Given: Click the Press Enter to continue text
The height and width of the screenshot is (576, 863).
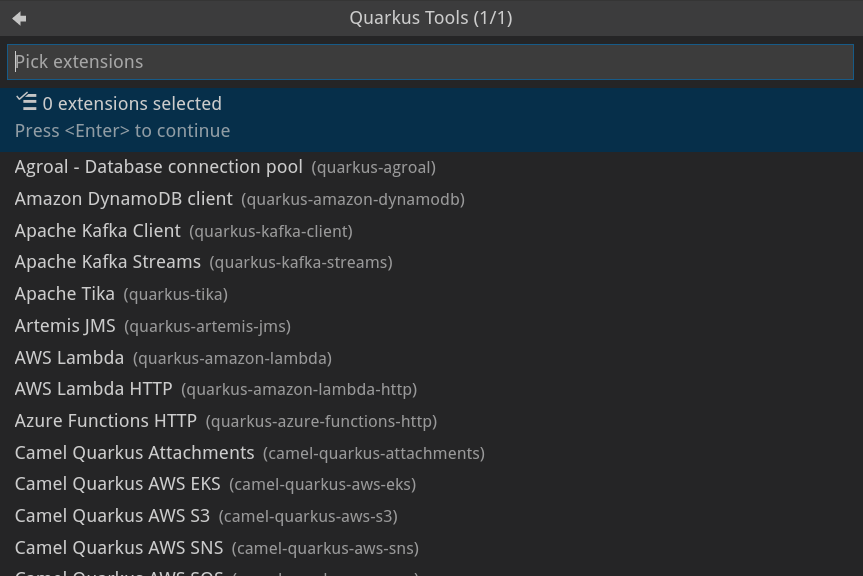Looking at the screenshot, I should pos(122,131).
